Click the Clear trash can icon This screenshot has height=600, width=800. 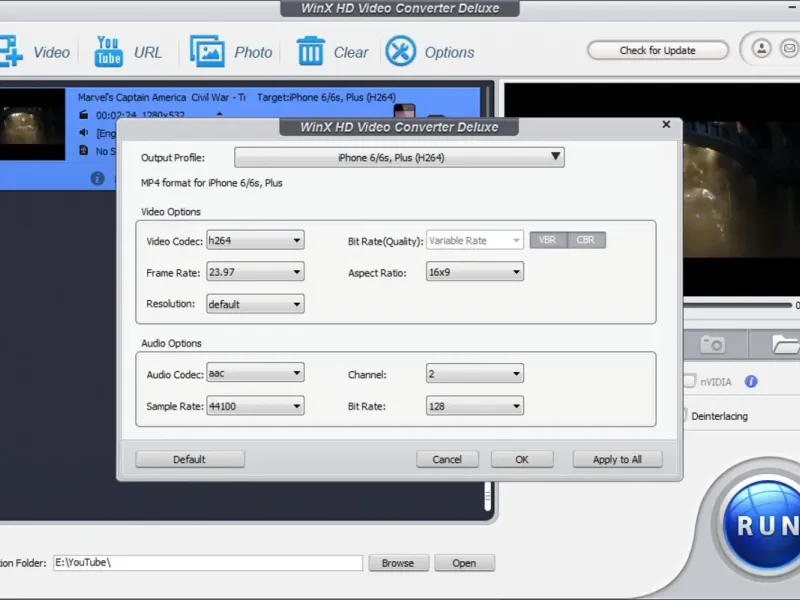click(x=310, y=51)
